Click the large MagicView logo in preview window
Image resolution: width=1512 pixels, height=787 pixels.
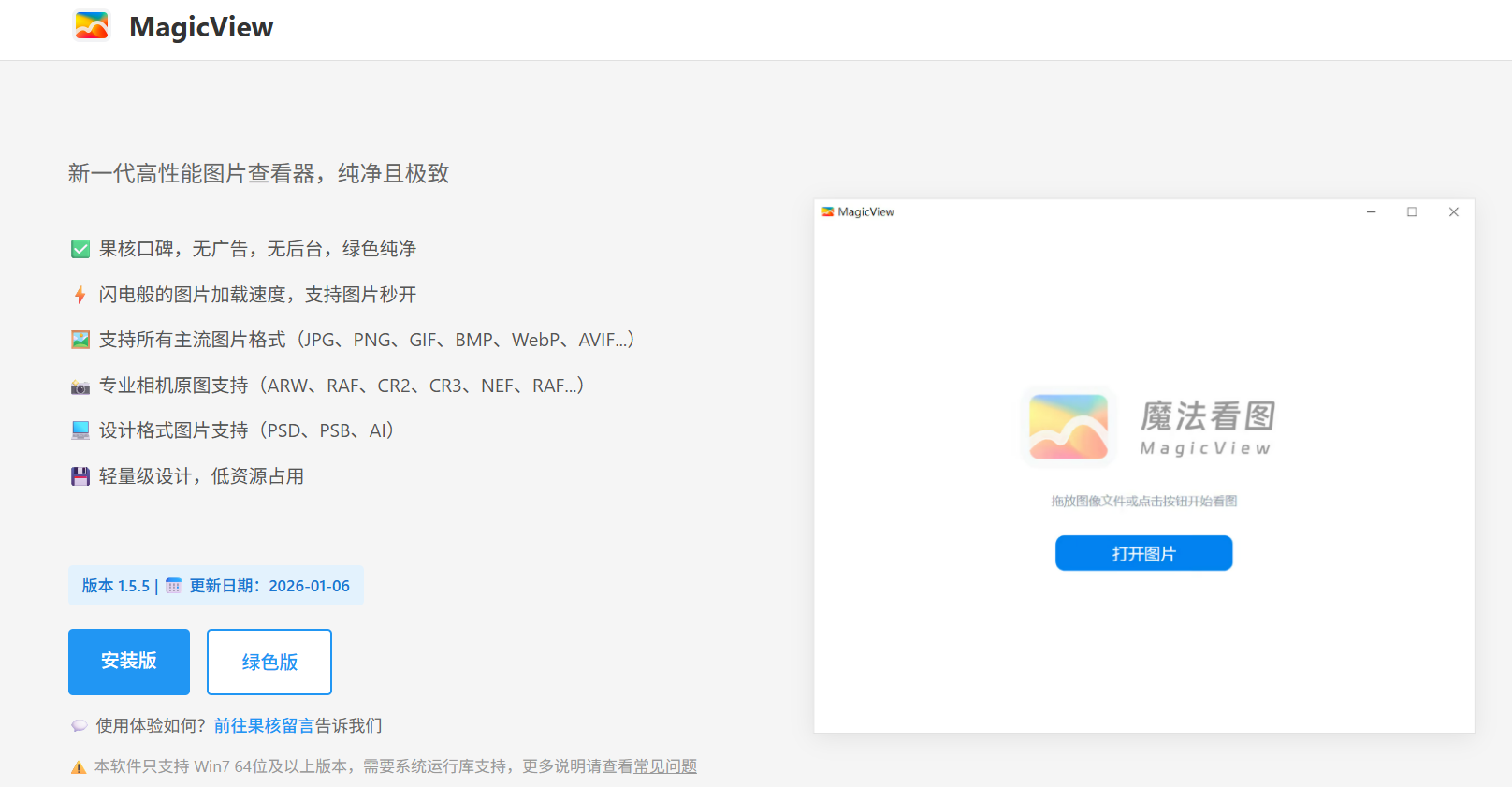coord(1069,427)
